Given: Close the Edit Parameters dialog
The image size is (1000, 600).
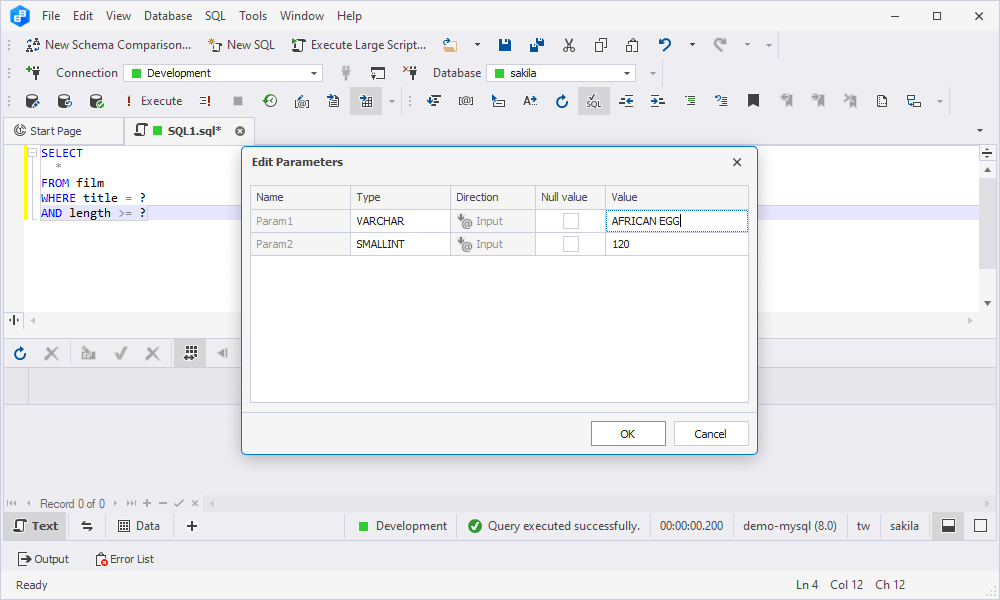Looking at the screenshot, I should pos(737,162).
